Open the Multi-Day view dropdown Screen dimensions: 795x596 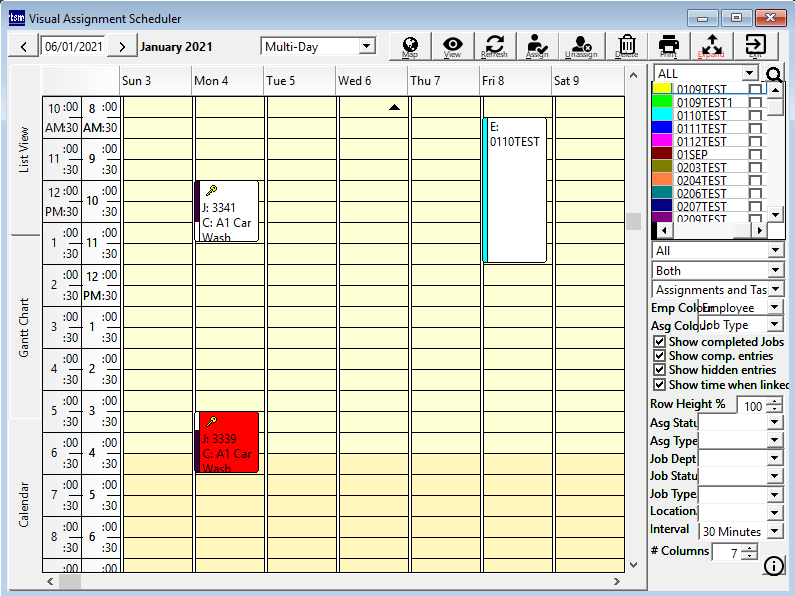(x=366, y=46)
